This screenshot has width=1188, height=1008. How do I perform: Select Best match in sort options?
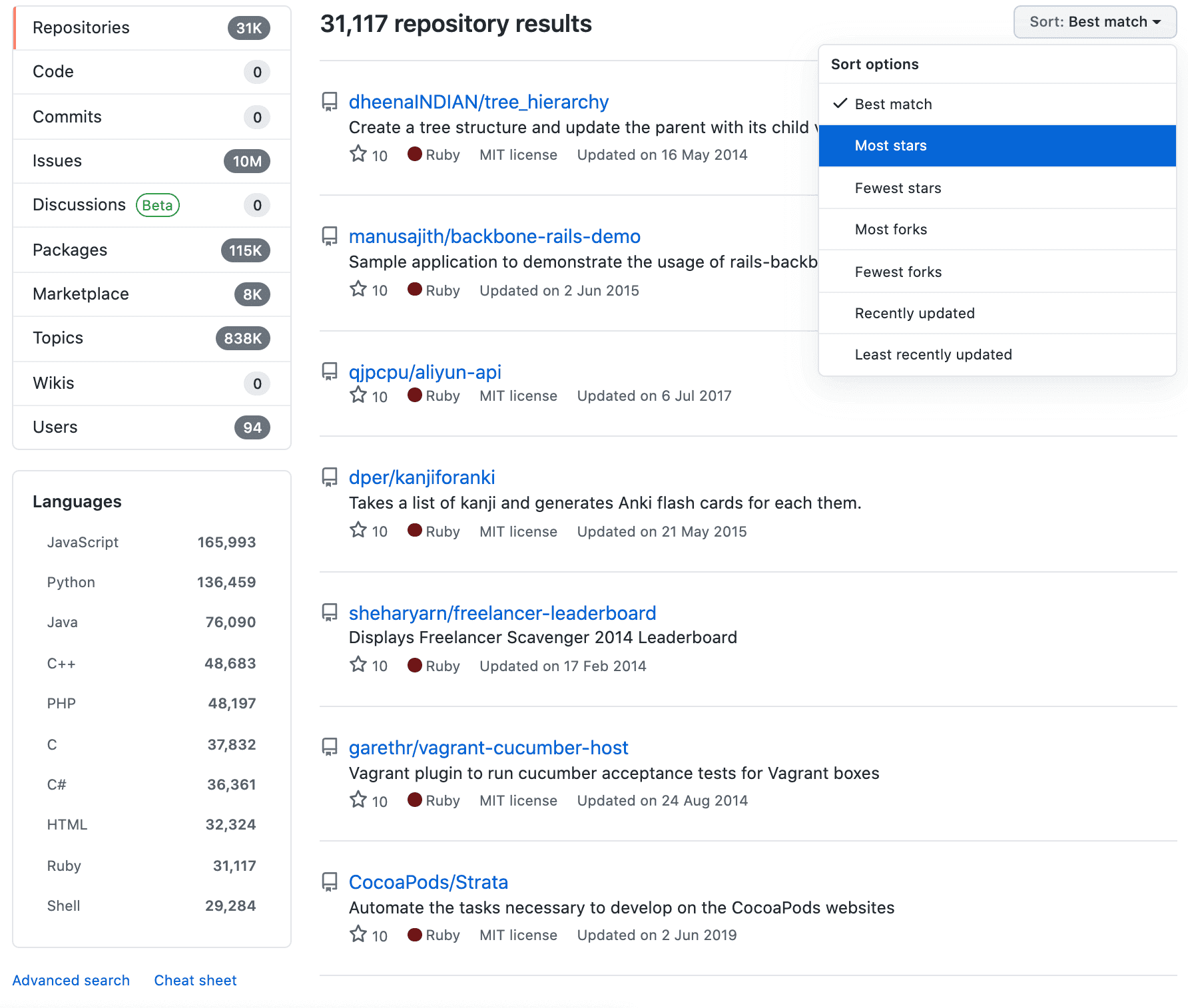click(x=894, y=104)
